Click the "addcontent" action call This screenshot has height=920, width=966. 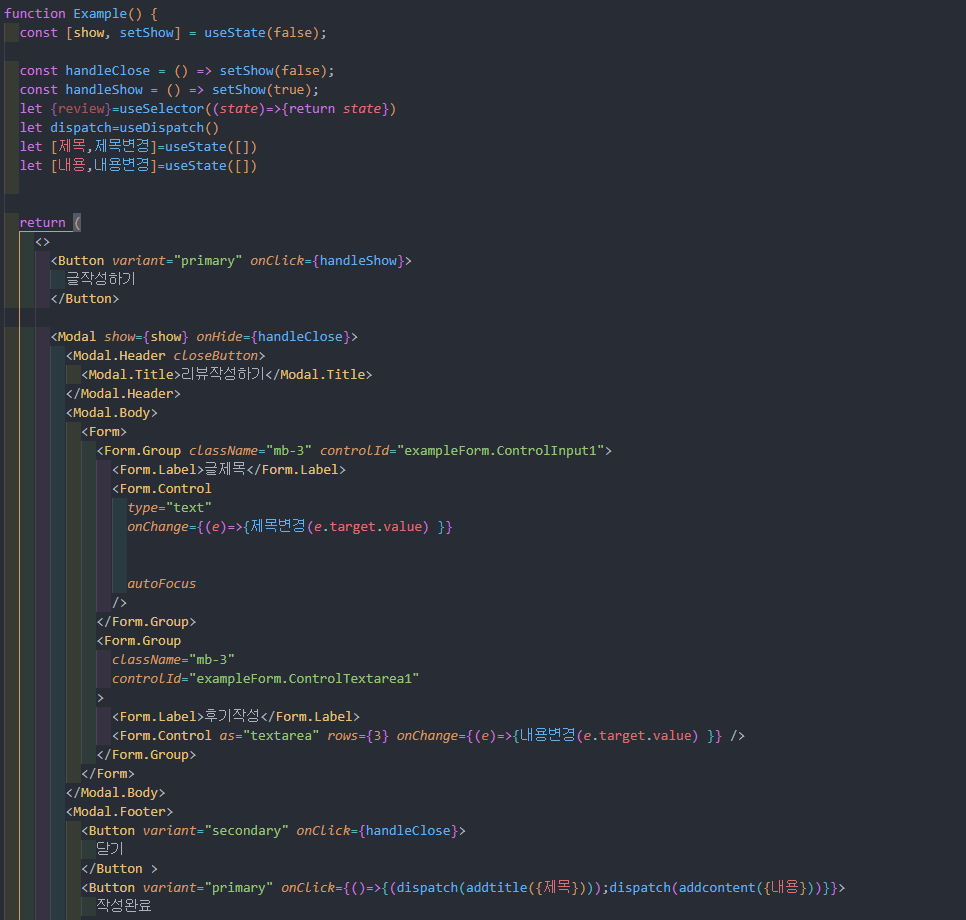coord(717,888)
